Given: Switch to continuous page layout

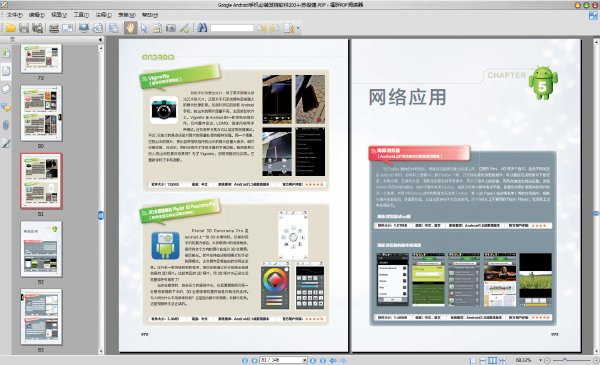Looking at the screenshot, I should [x=483, y=360].
